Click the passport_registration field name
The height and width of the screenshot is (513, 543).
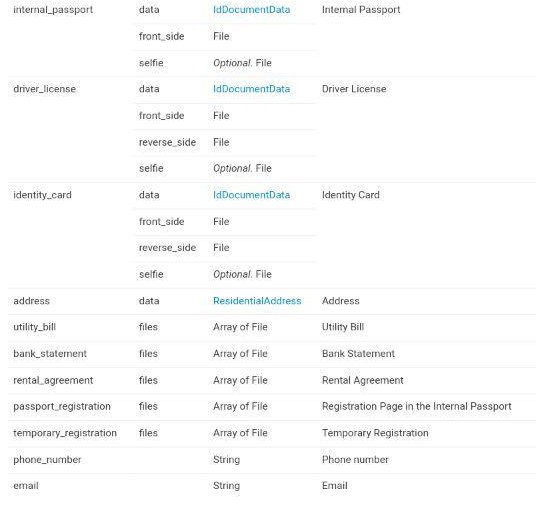(62, 407)
